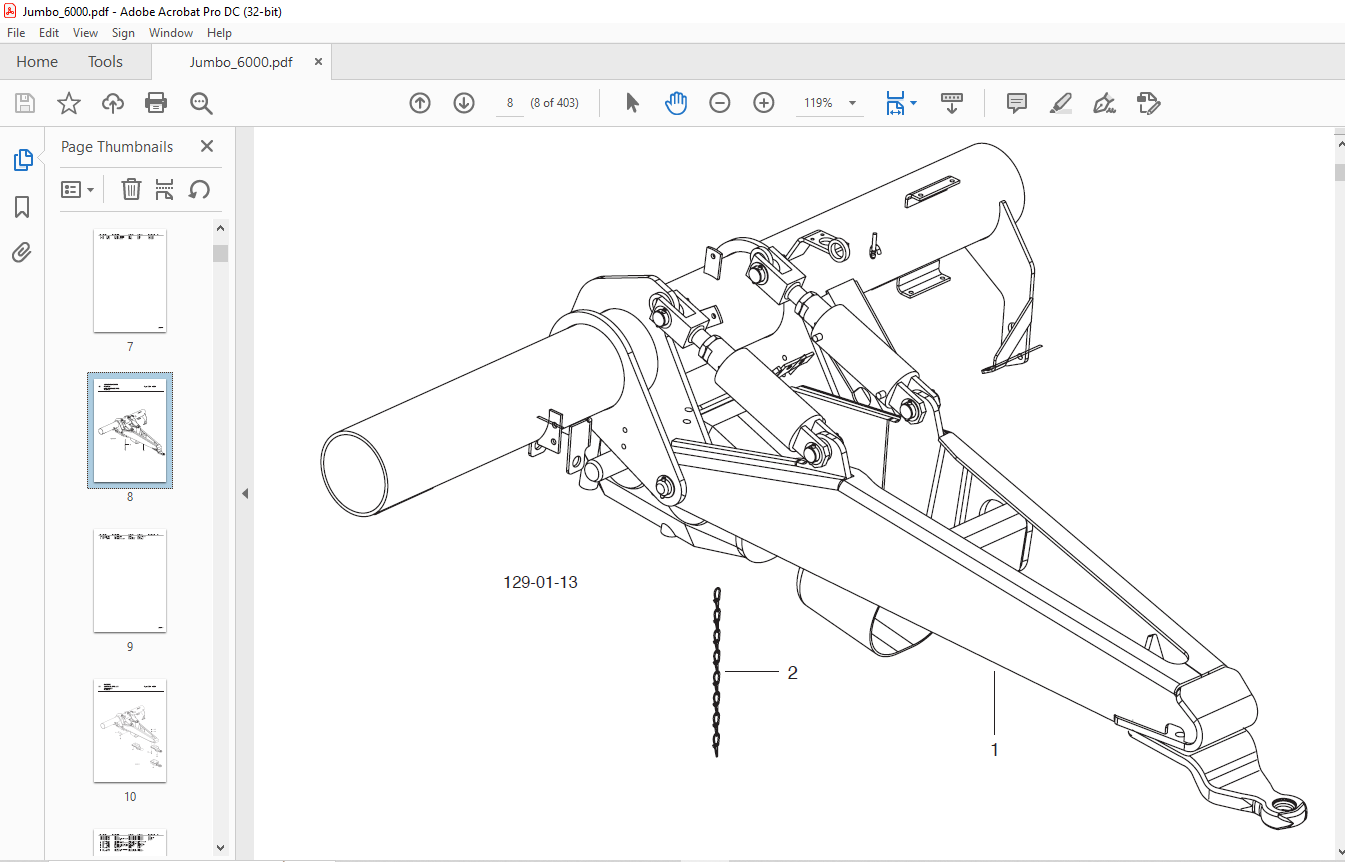Select the page 8 thumbnail
Viewport: 1345px width, 862px height.
130,430
